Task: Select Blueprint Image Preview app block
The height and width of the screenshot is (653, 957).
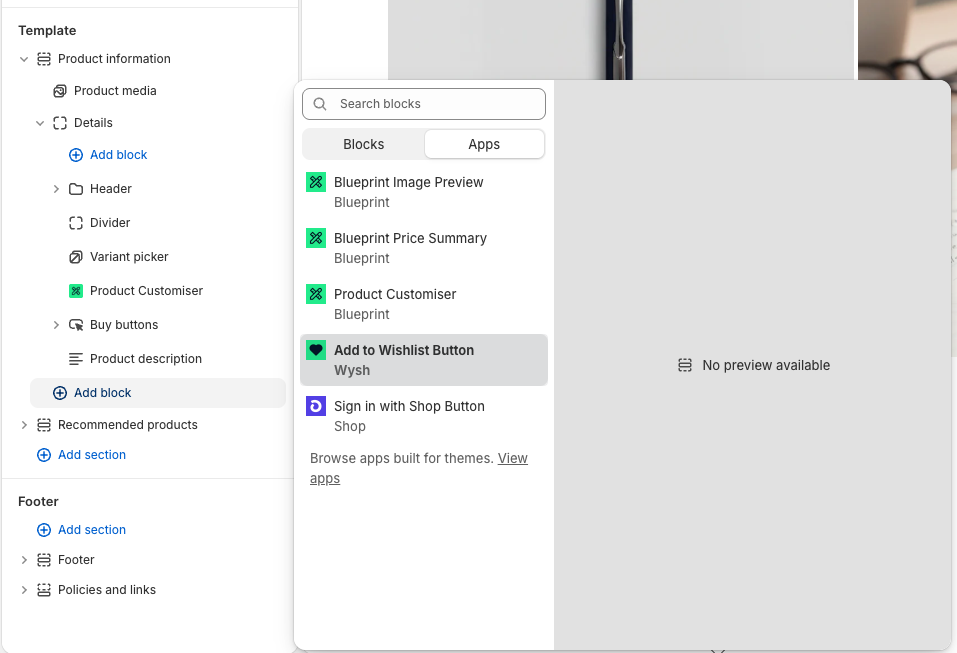Action: [424, 192]
